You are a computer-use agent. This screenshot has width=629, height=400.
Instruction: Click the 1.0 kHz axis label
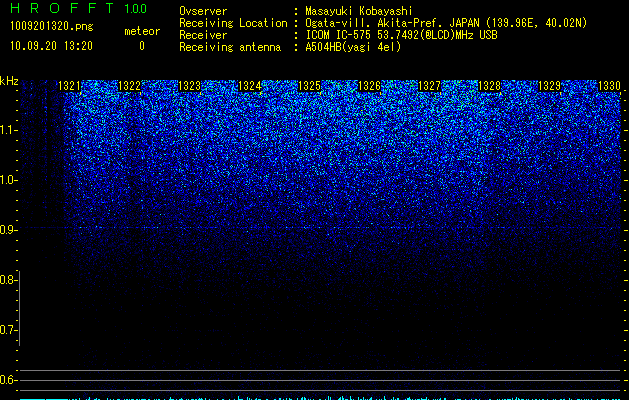pyautogui.click(x=8, y=180)
